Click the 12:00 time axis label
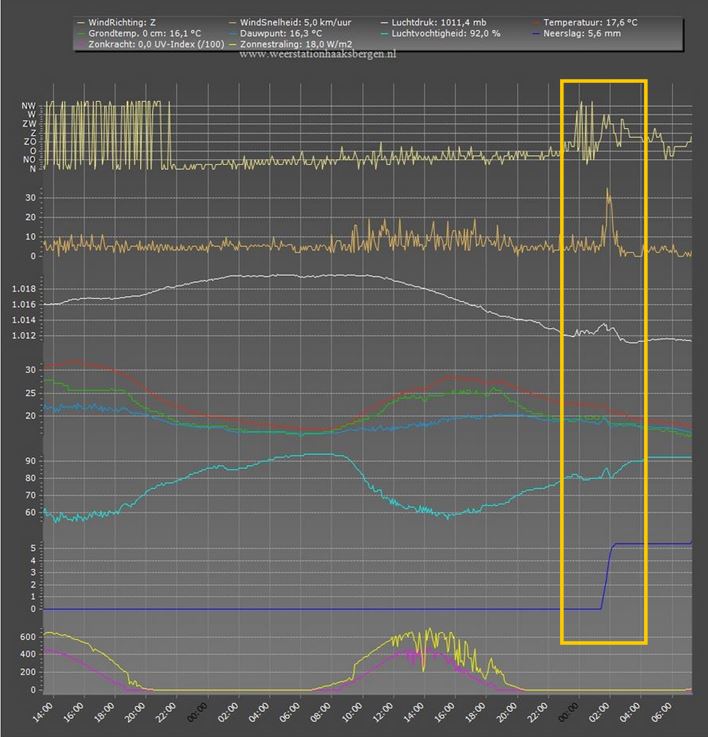This screenshot has height=737, width=708. [383, 712]
